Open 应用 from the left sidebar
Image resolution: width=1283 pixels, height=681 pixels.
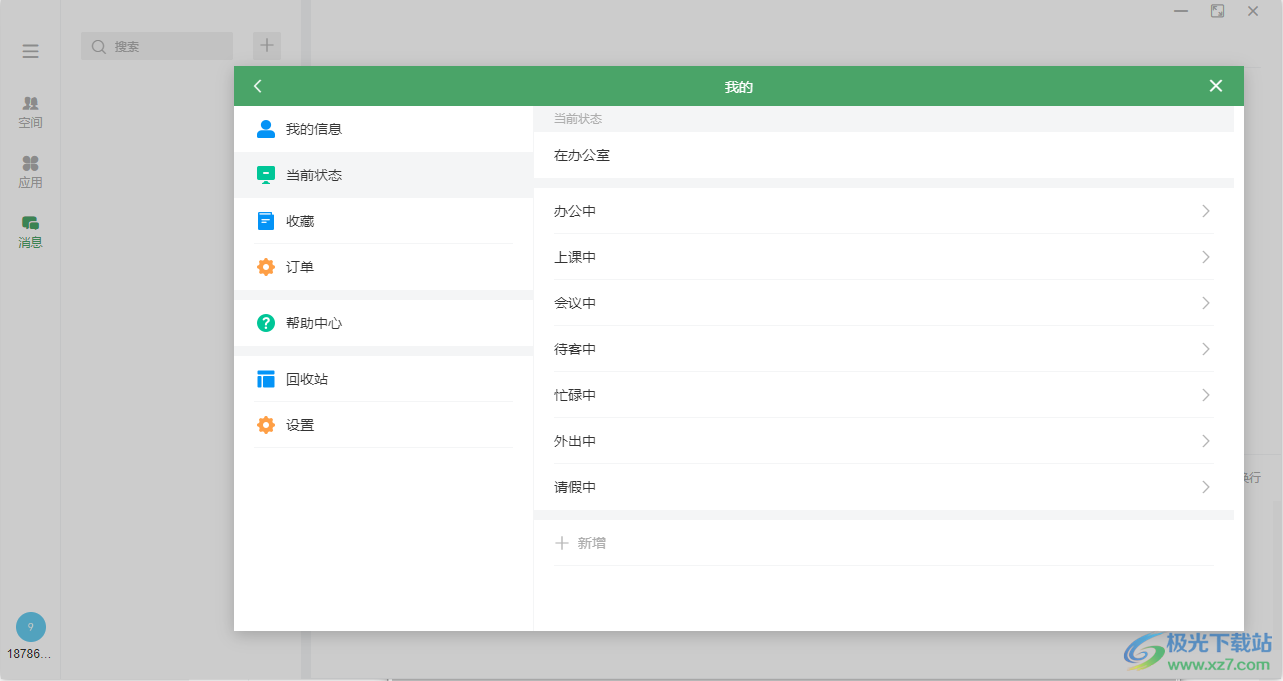click(30, 170)
